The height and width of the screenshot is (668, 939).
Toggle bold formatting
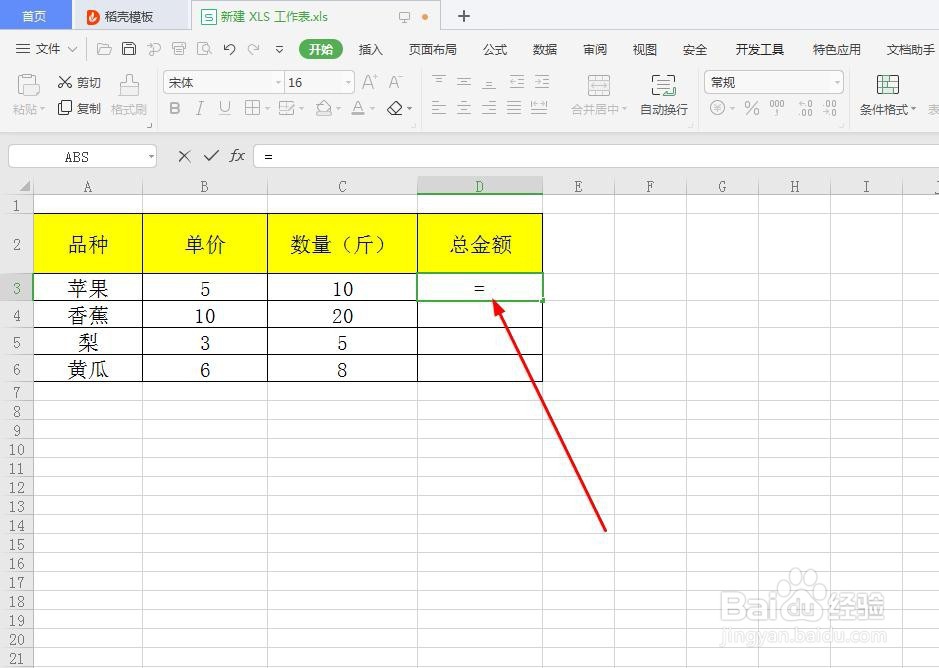pyautogui.click(x=175, y=107)
